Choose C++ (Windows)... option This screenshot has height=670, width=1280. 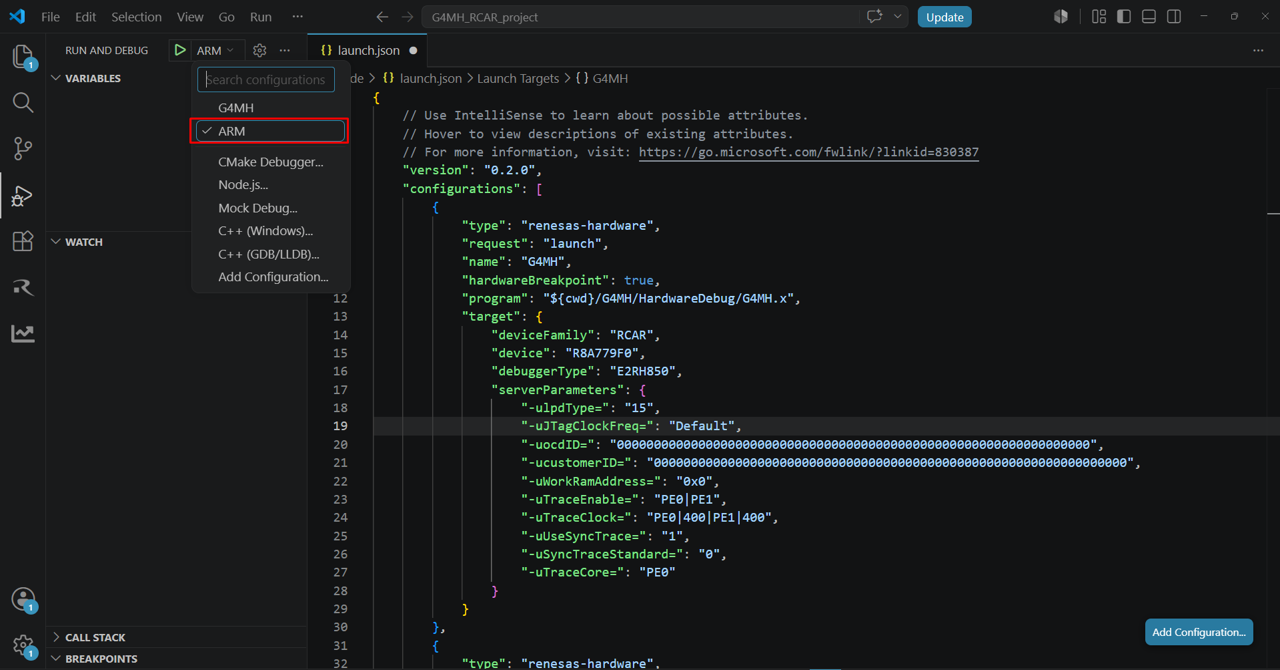pos(270,230)
